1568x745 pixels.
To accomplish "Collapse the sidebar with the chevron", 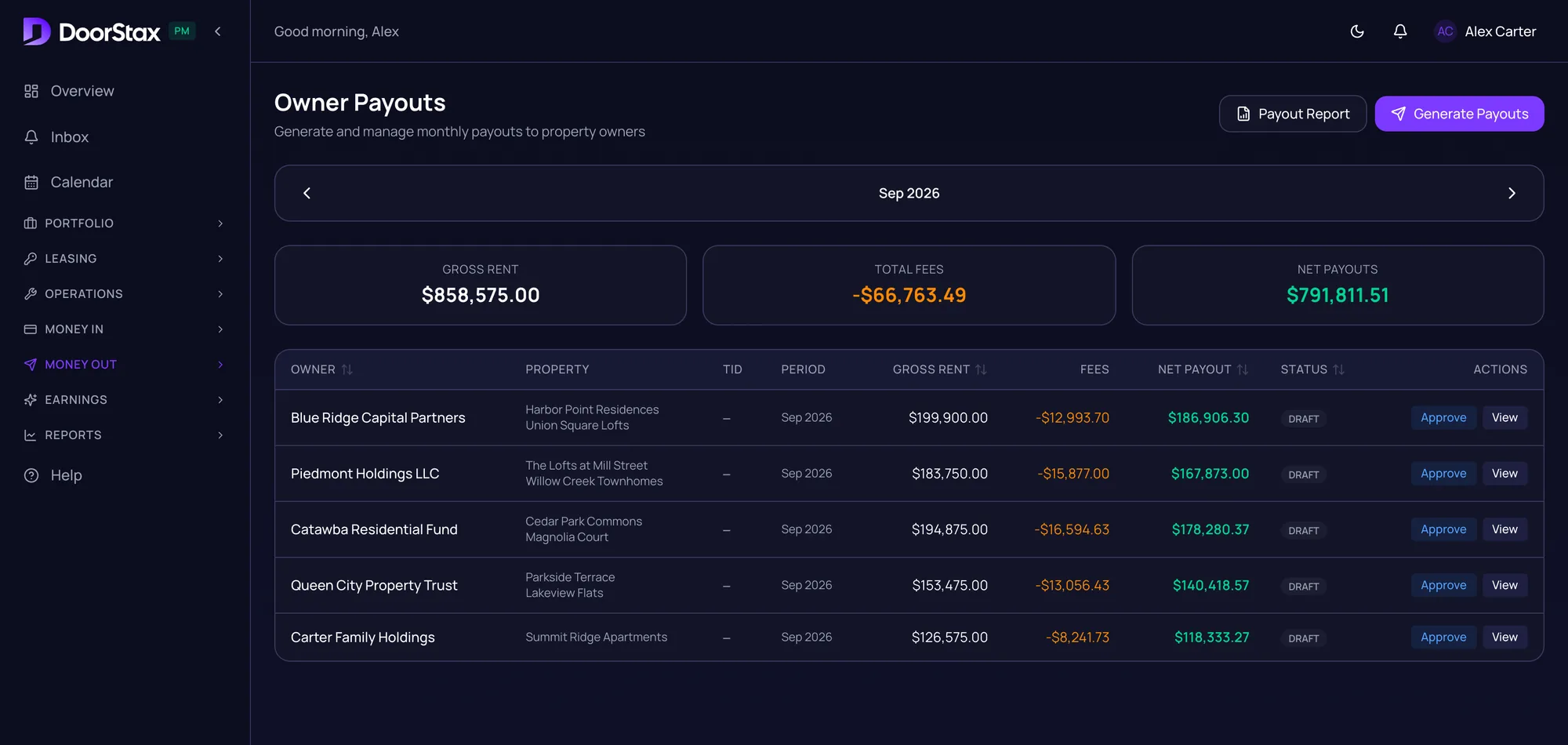I will click(218, 31).
